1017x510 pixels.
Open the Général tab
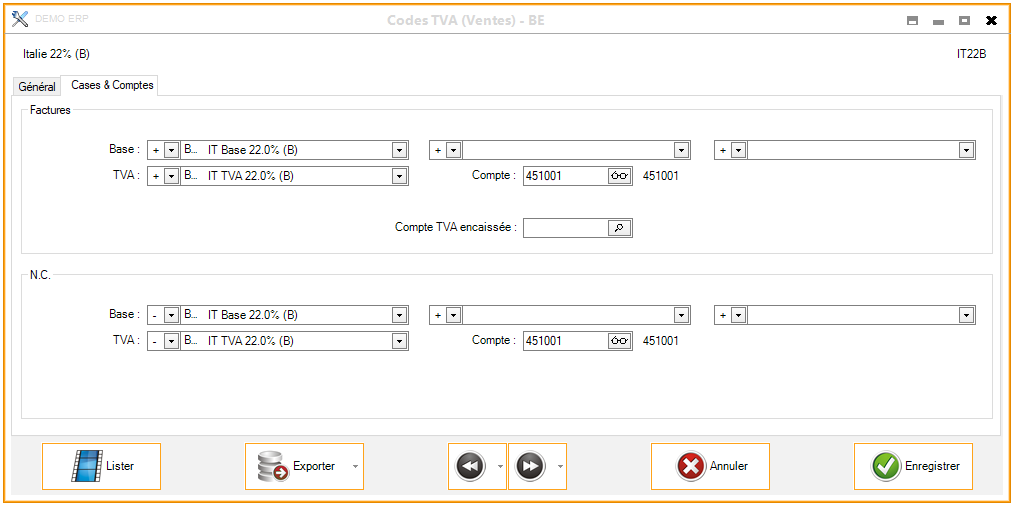coord(37,87)
